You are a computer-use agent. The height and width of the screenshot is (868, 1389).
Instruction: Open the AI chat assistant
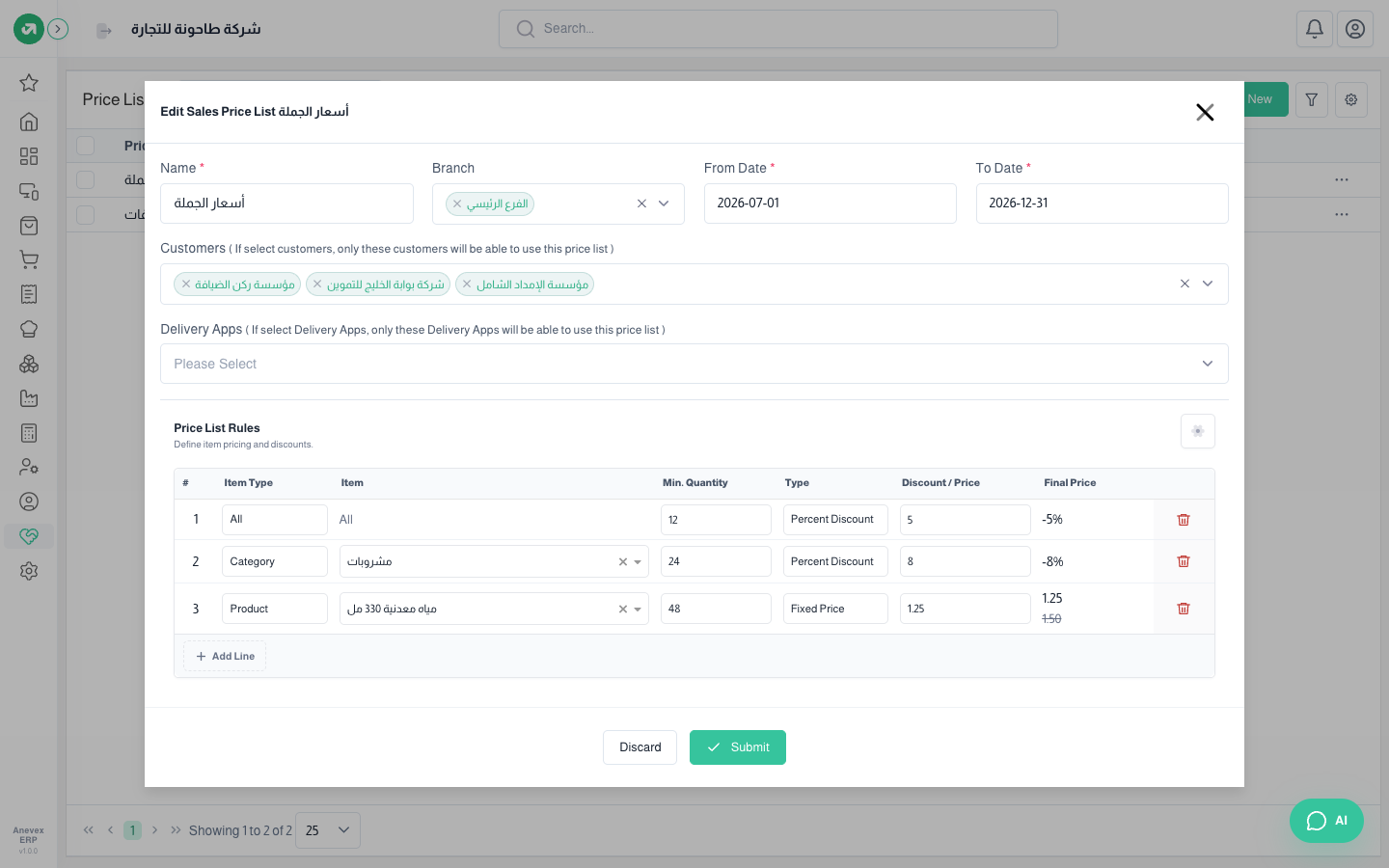(x=1326, y=821)
